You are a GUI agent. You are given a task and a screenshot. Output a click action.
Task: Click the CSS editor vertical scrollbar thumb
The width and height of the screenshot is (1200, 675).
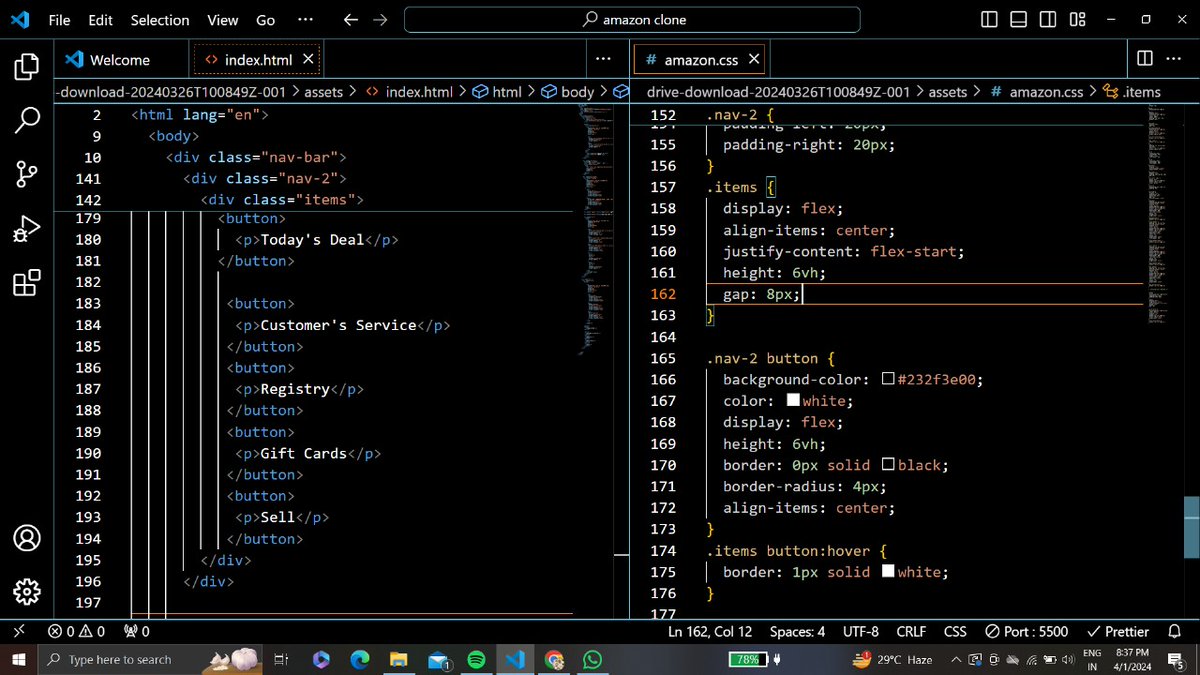(x=1192, y=526)
